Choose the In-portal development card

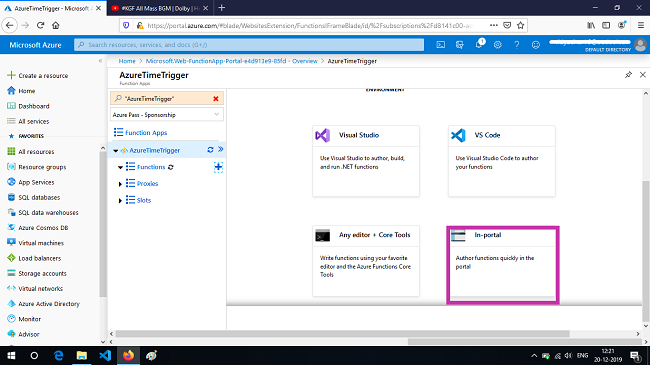[x=503, y=265]
